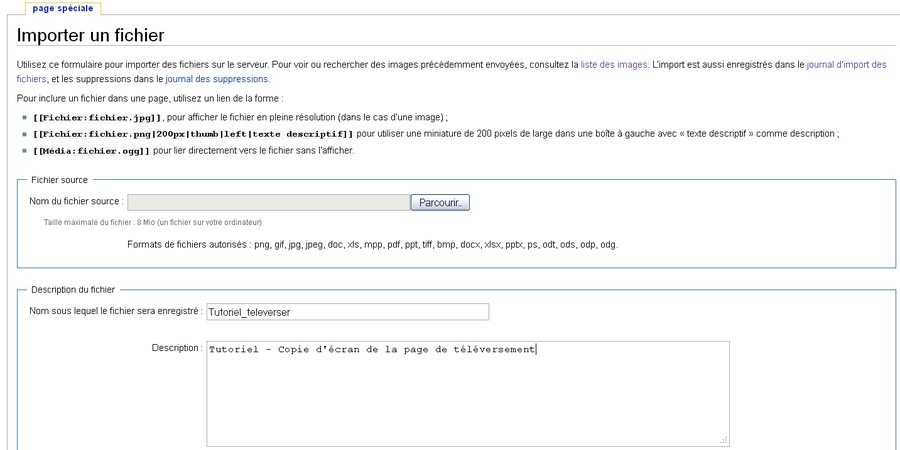Click the "Description :" field label

click(177, 348)
